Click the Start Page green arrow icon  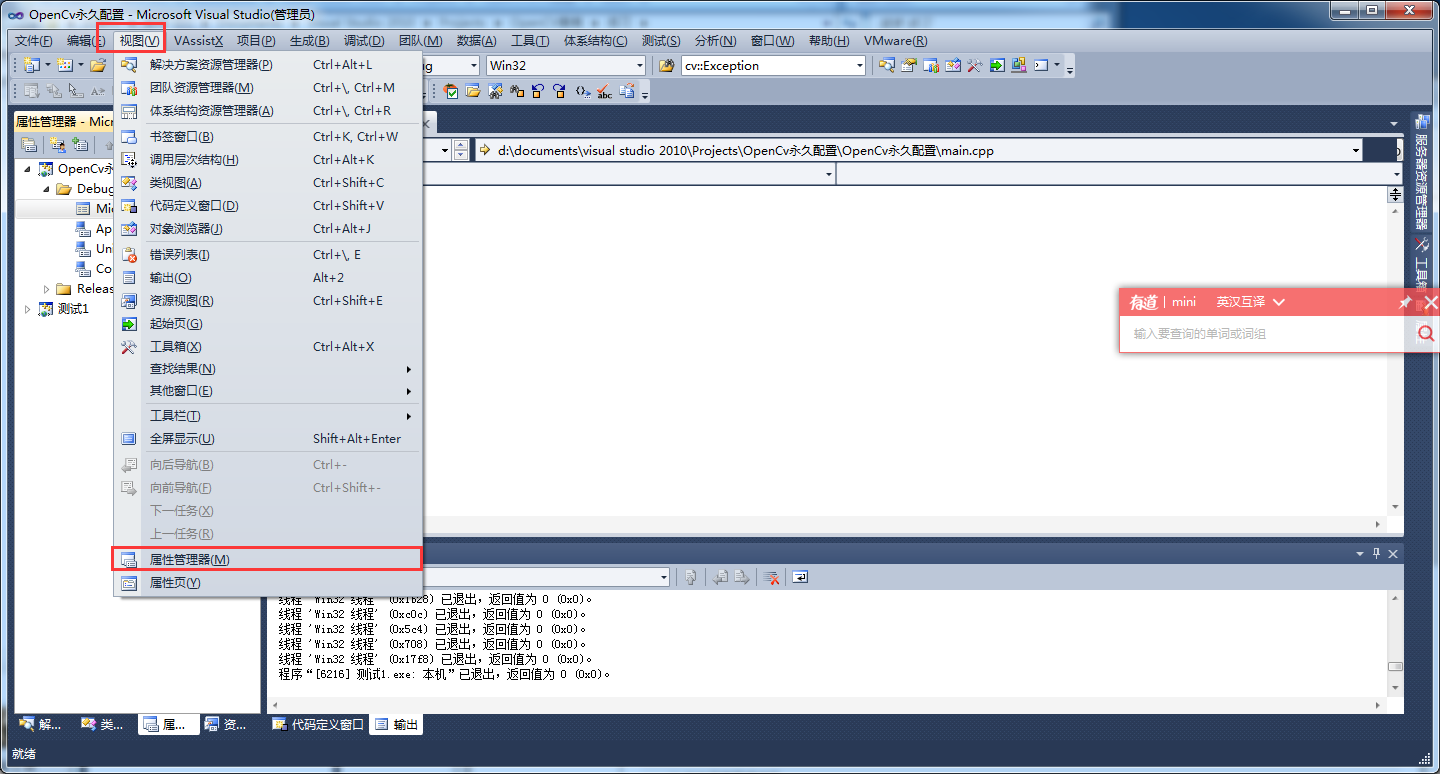(997, 66)
